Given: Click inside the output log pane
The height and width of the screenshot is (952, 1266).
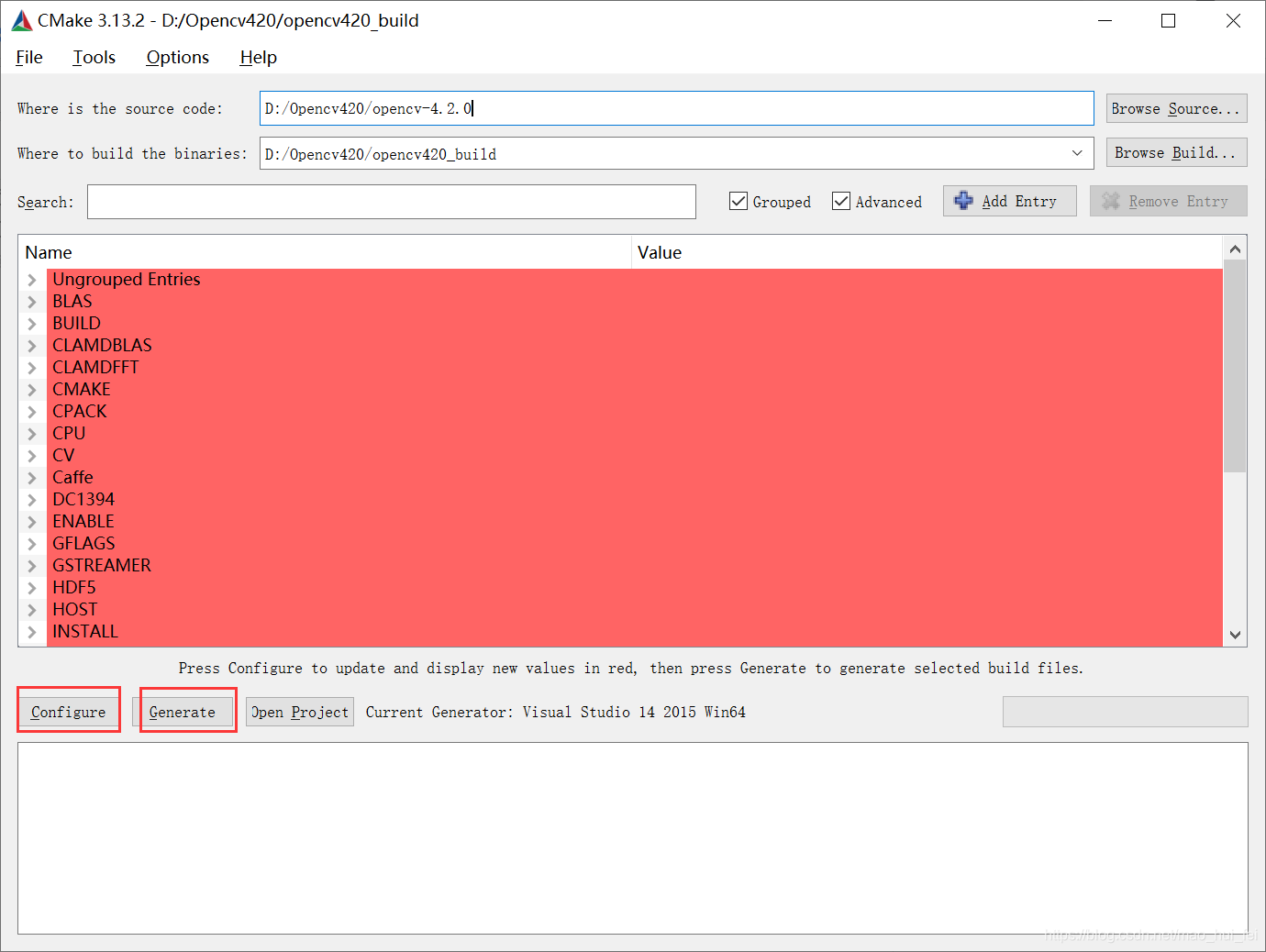Looking at the screenshot, I should point(632,838).
